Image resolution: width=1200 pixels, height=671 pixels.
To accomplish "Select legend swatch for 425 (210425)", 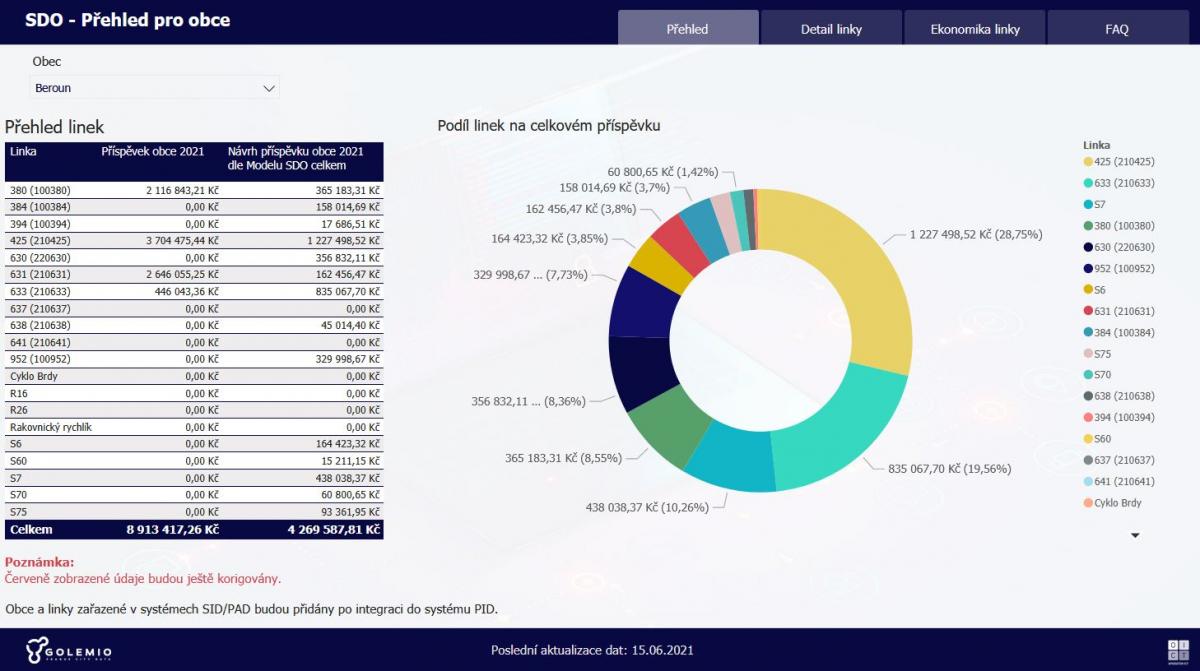I will pyautogui.click(x=1088, y=162).
